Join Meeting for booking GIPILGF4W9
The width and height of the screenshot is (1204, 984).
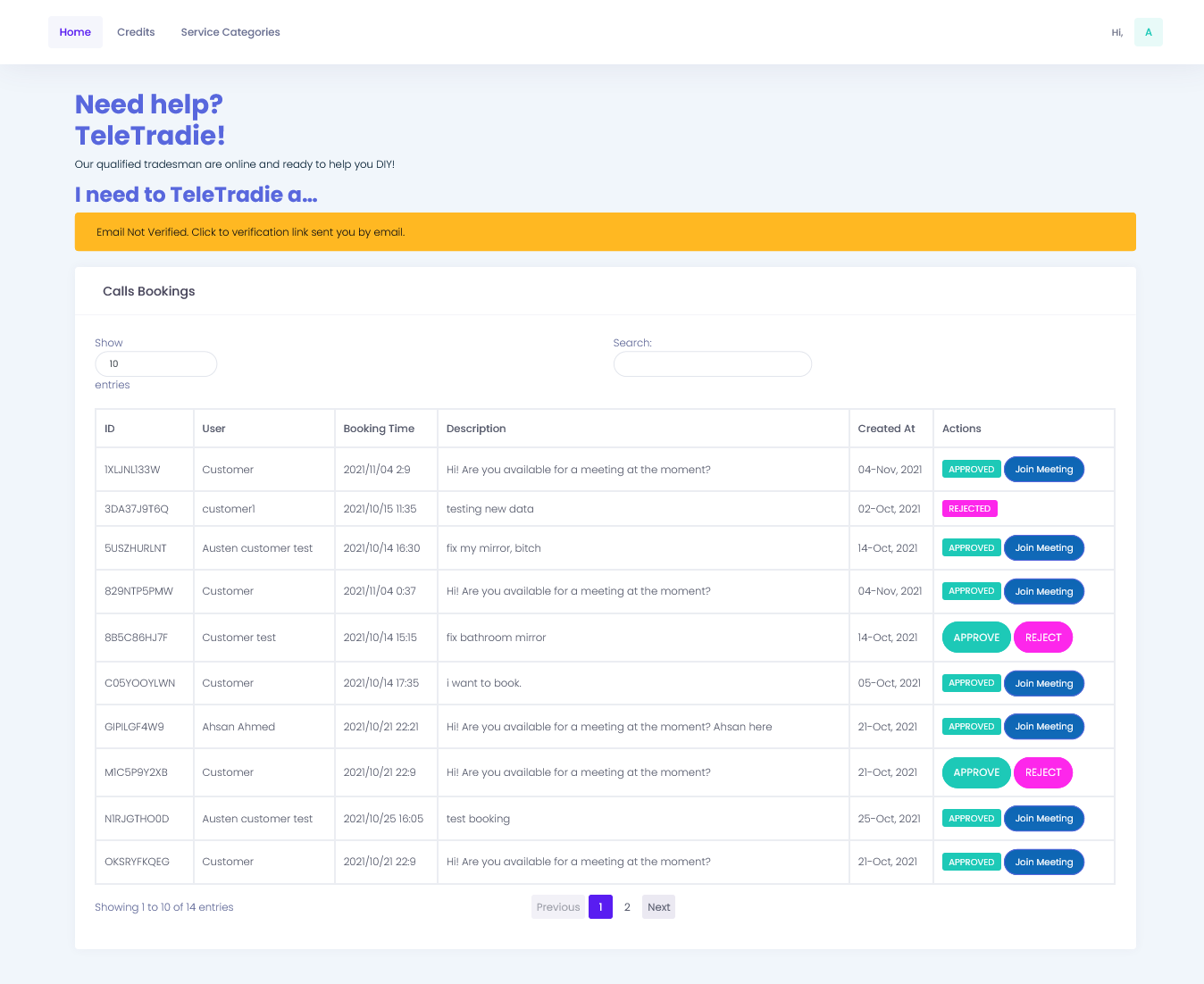click(x=1043, y=727)
